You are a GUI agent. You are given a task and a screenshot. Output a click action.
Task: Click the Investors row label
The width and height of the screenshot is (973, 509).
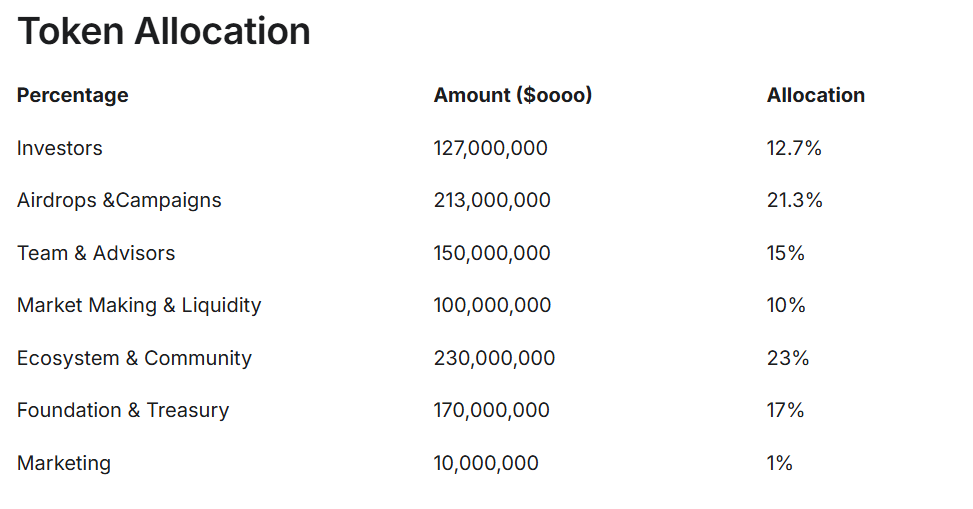click(x=60, y=148)
